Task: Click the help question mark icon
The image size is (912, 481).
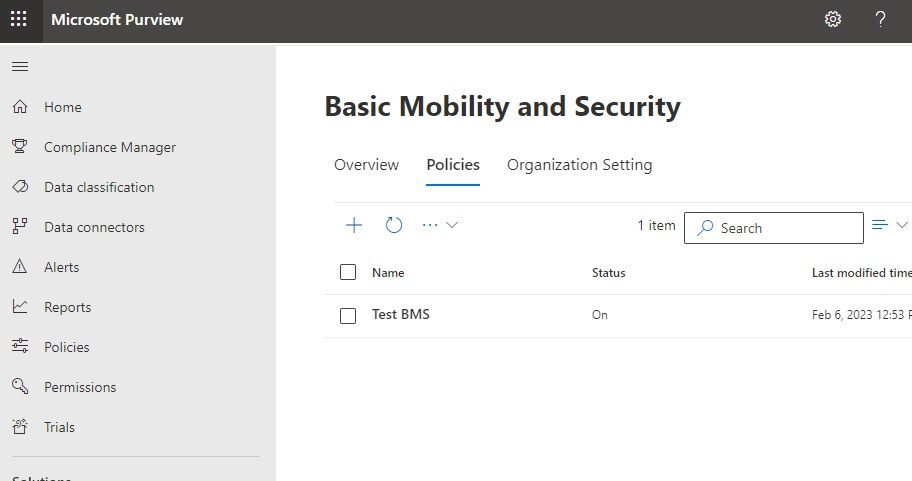Action: tap(880, 19)
